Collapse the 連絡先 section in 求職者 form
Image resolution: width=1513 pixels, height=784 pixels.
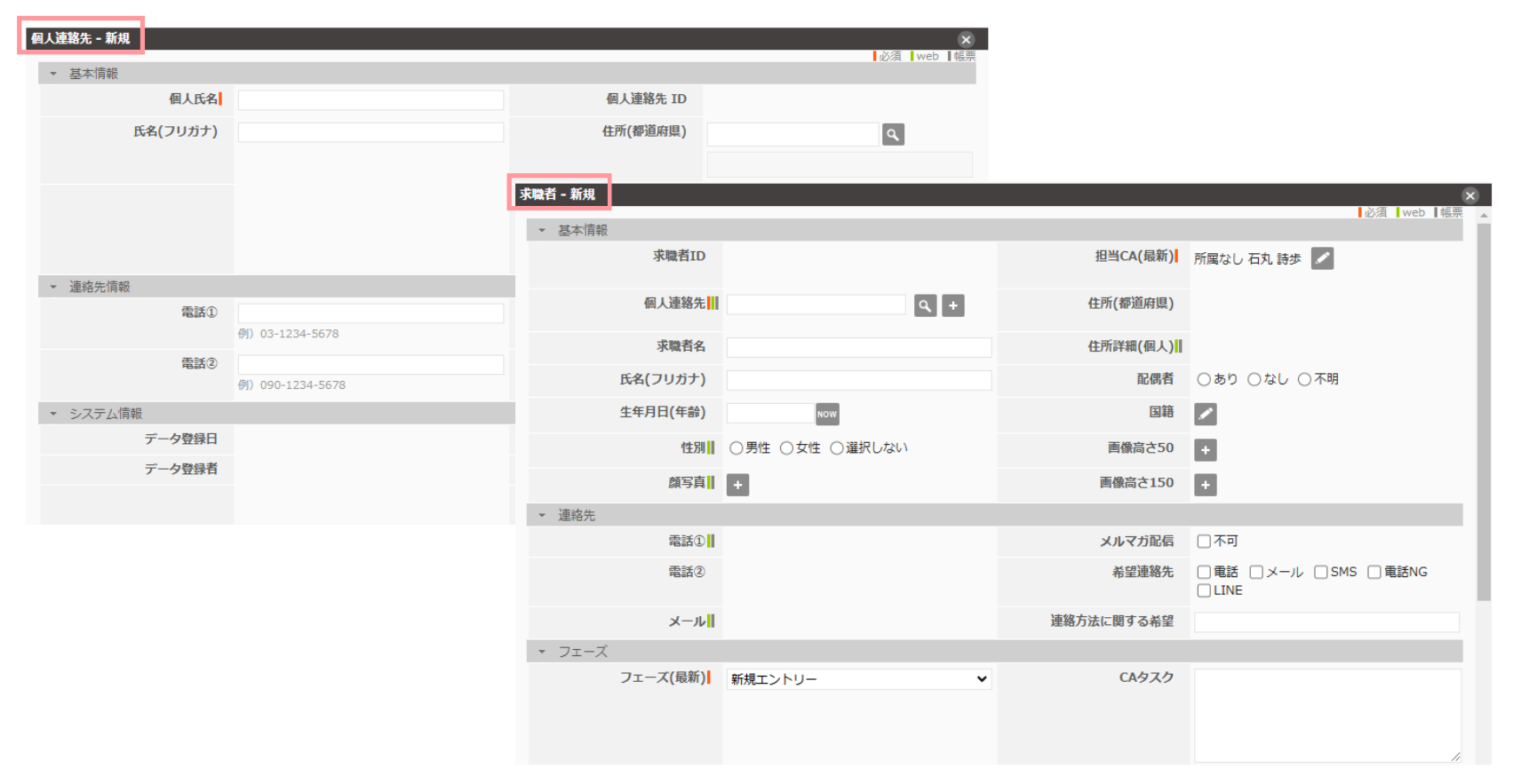coord(542,515)
